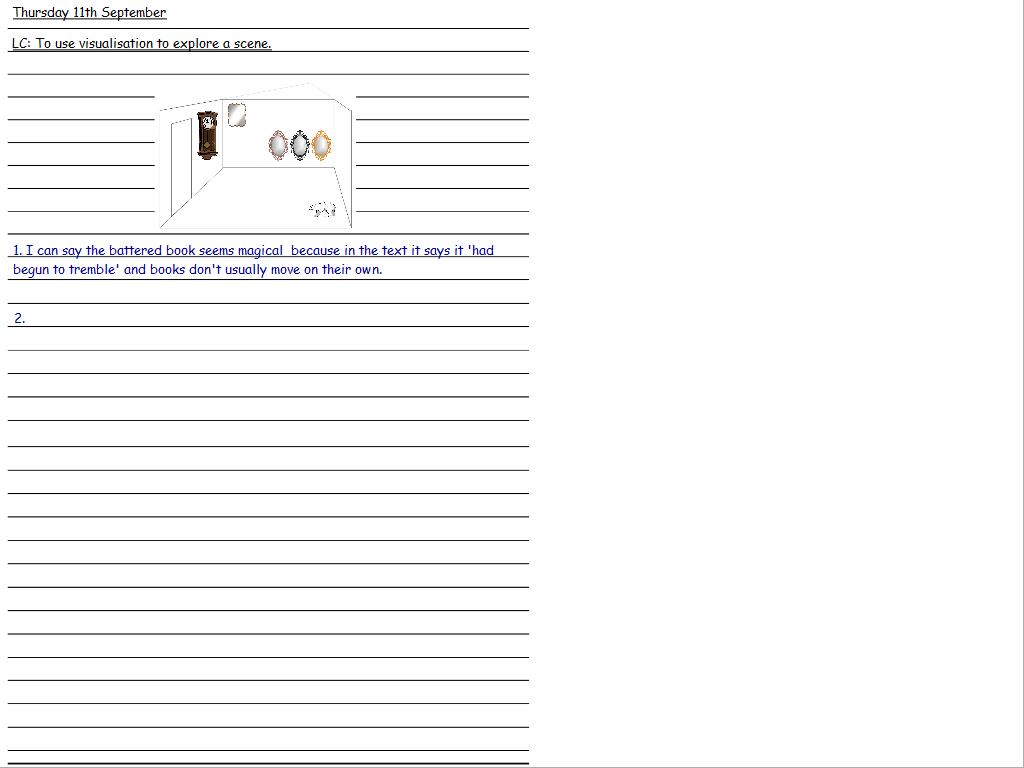Click the words 'battered book' in sentence one
This screenshot has width=1024, height=768.
point(151,251)
